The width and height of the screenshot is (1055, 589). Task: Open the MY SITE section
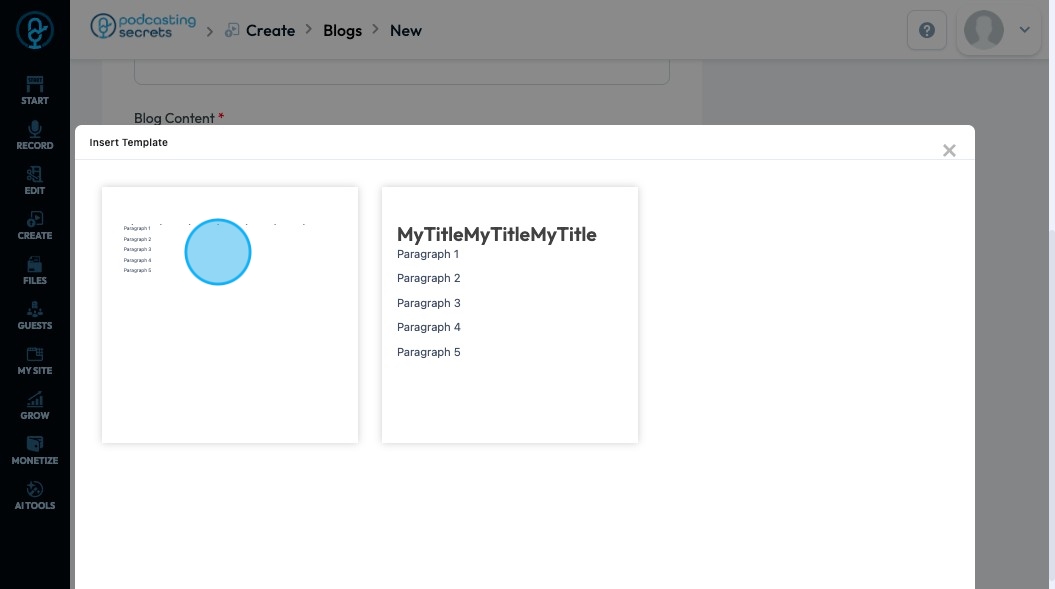(x=35, y=359)
